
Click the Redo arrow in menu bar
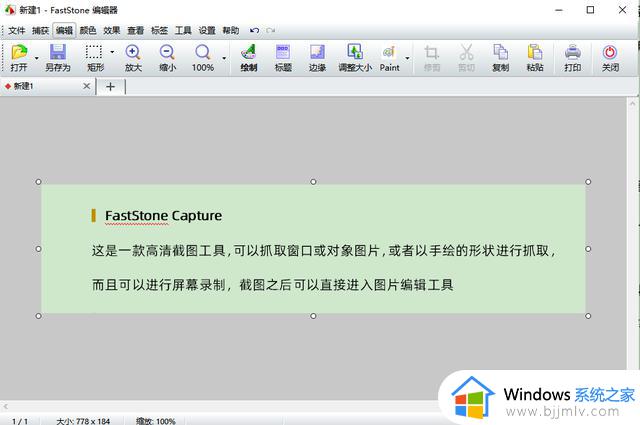pyautogui.click(x=270, y=30)
